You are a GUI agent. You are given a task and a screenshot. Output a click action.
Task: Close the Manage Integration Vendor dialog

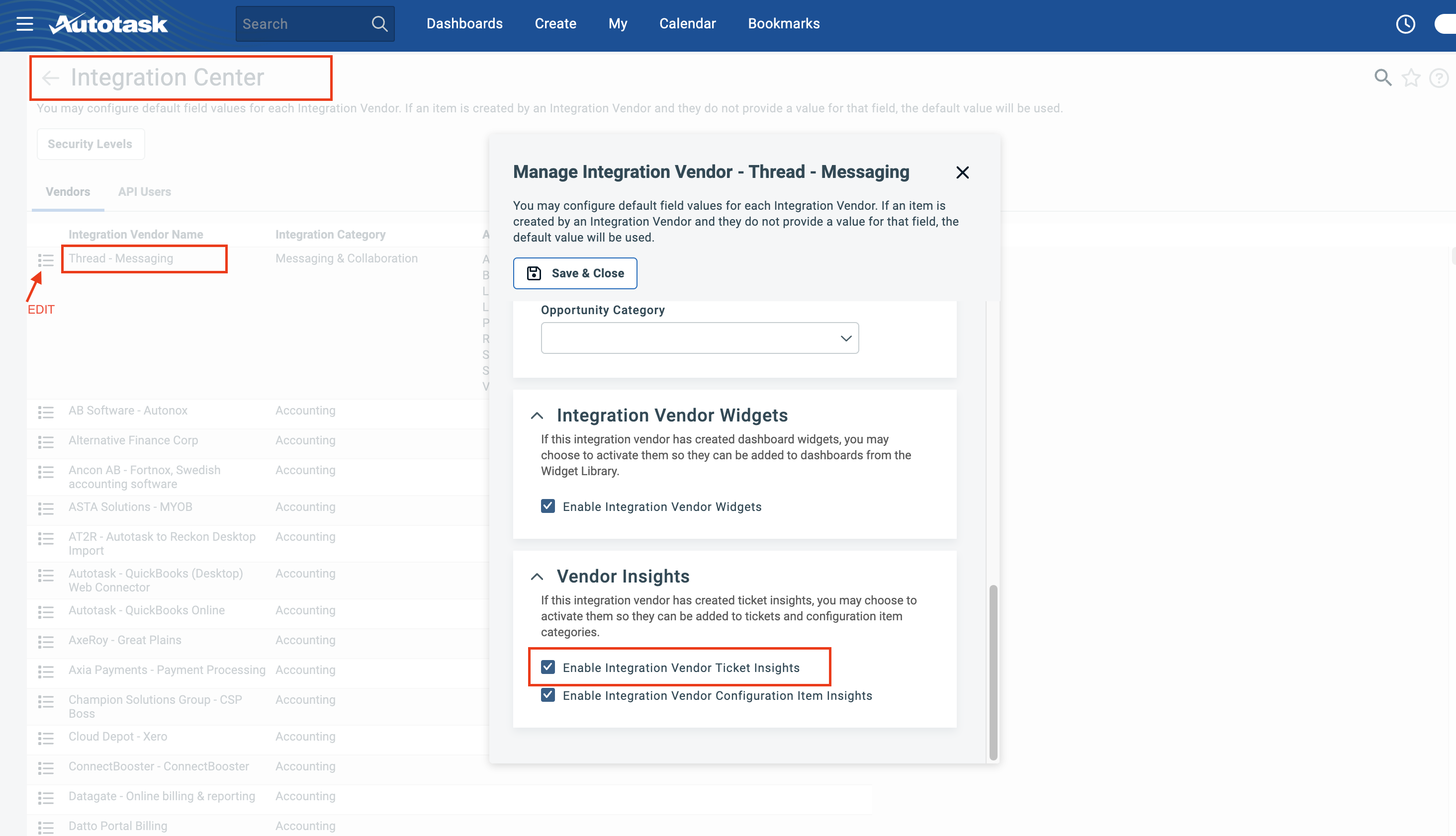pyautogui.click(x=962, y=172)
